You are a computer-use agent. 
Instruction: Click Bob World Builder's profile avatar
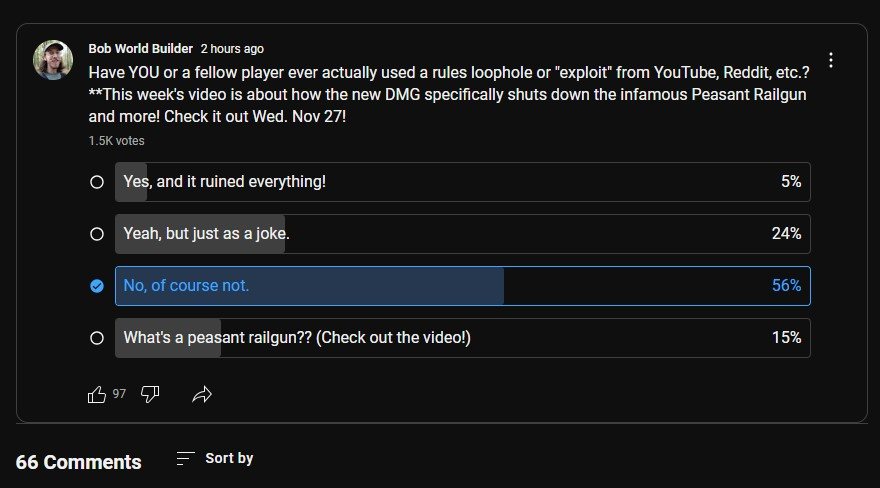click(53, 60)
